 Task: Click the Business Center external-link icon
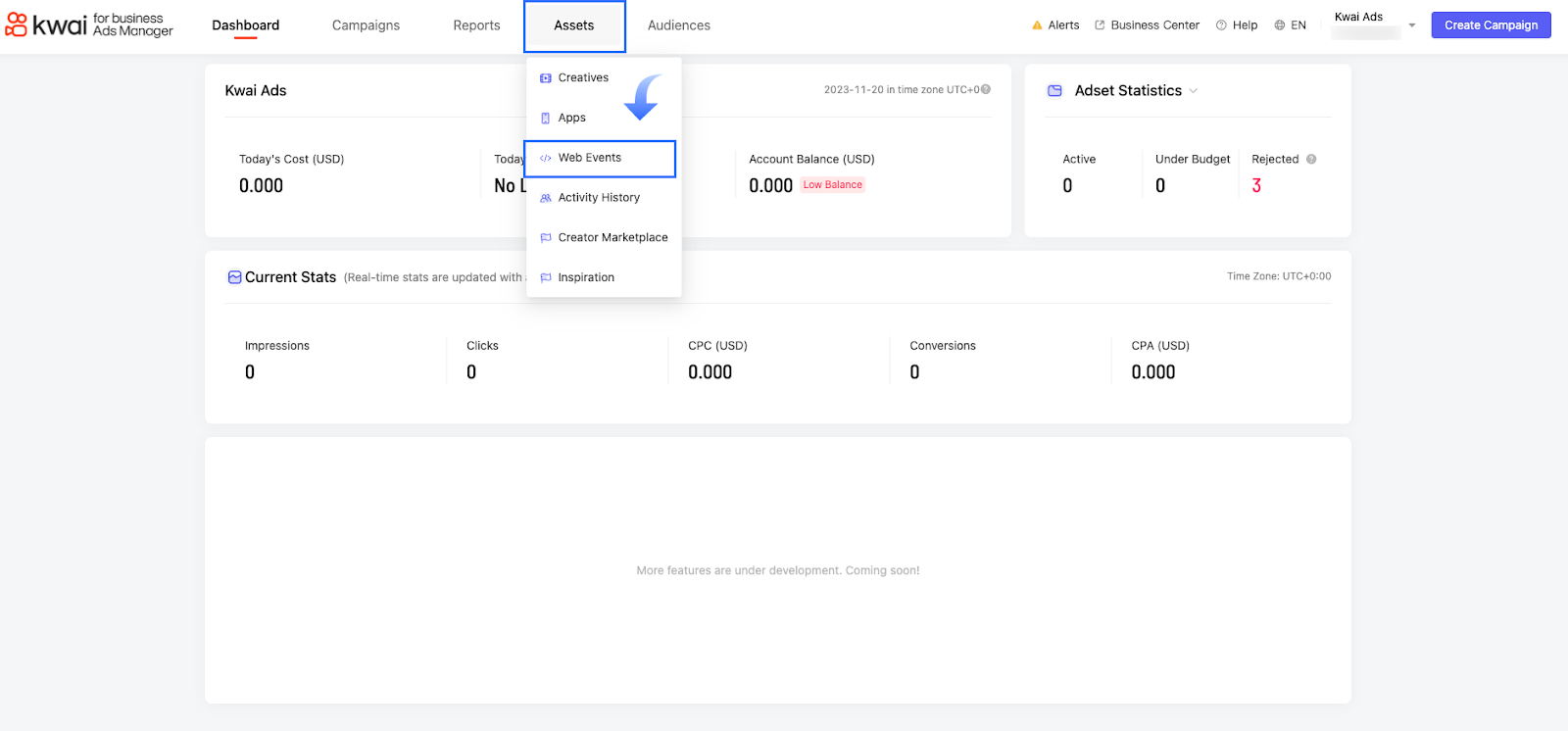(x=1100, y=25)
